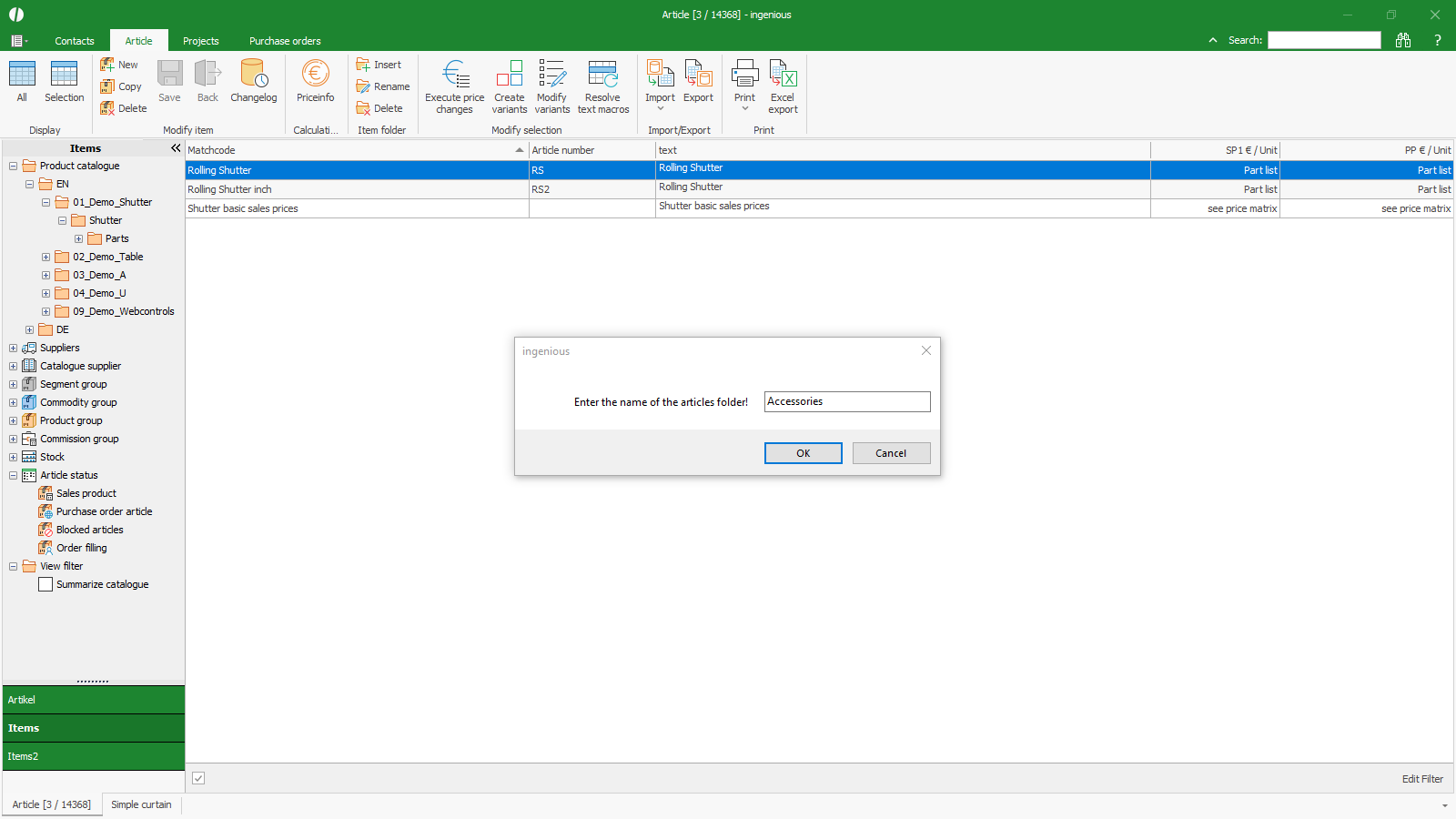This screenshot has height=819, width=1456.
Task: Confirm folder name with OK button
Action: coord(803,453)
